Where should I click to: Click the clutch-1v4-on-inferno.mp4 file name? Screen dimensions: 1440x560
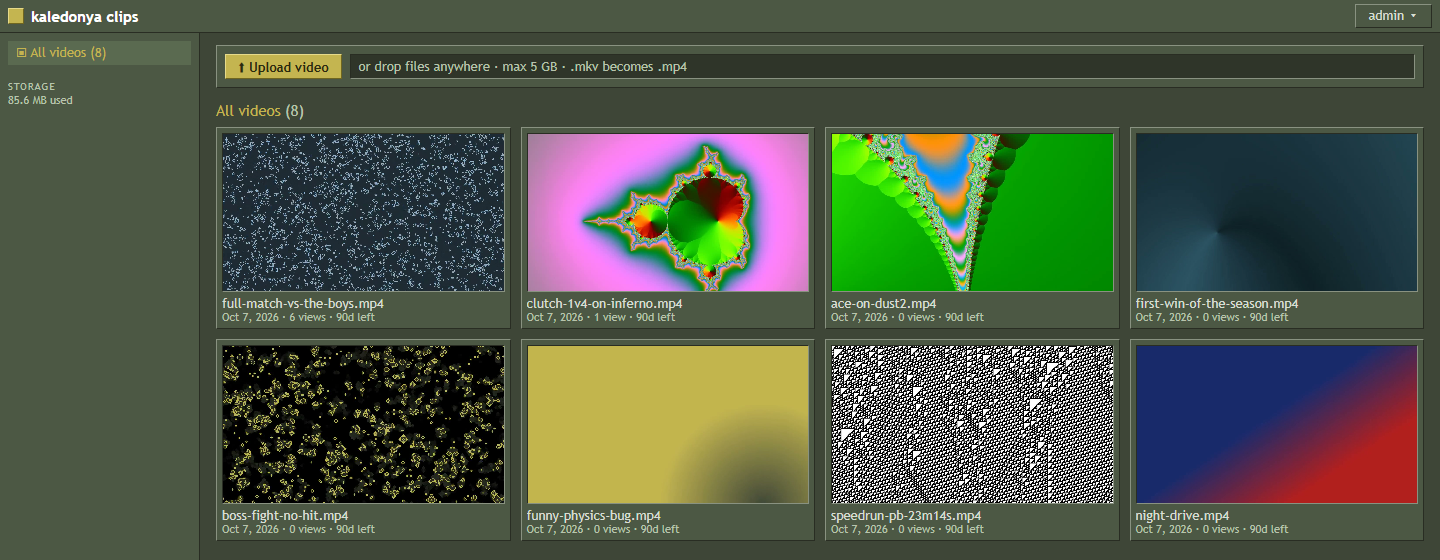(605, 303)
